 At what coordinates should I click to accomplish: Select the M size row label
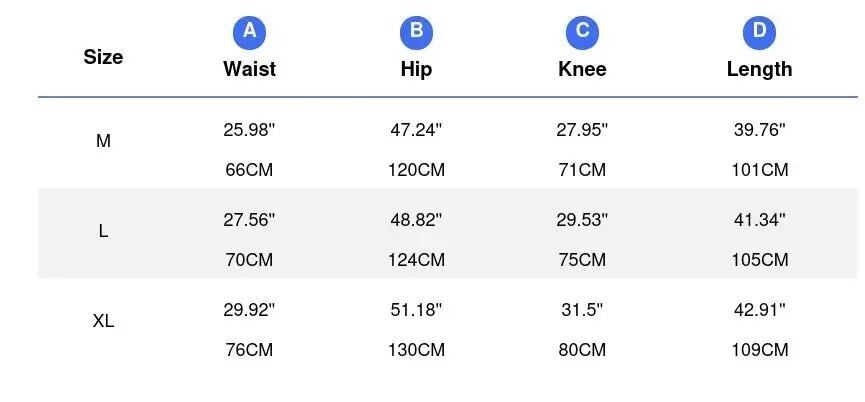click(x=103, y=142)
